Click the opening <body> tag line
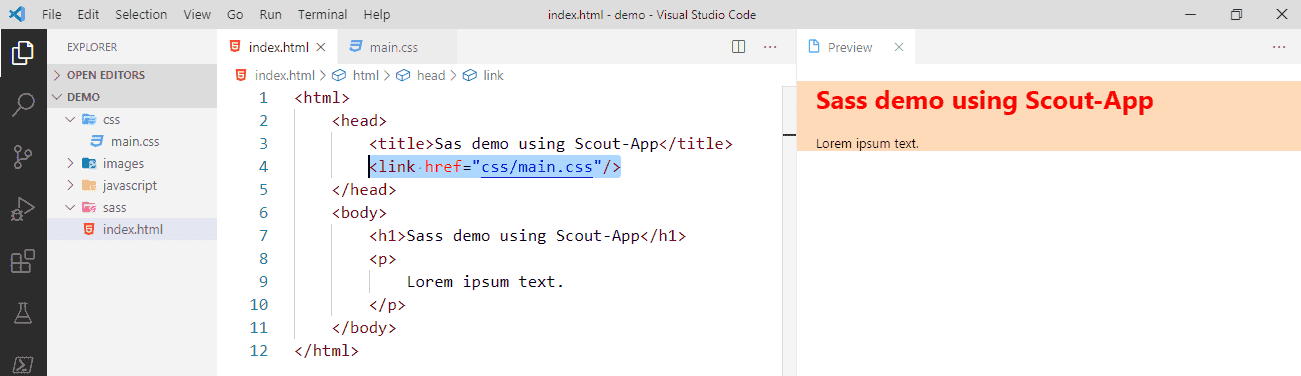 click(359, 213)
